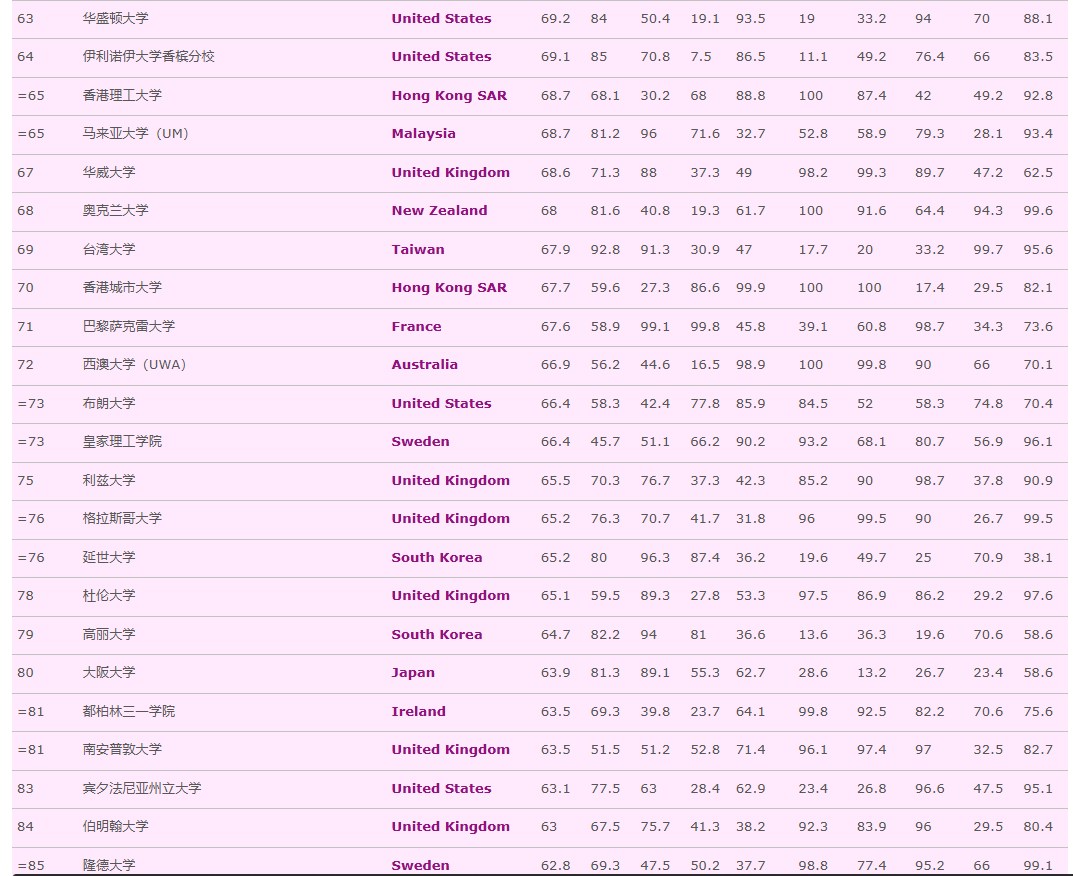Screen dimensions: 1073x876
Task: Select 杜伦大学 entry
Action: (x=109, y=595)
